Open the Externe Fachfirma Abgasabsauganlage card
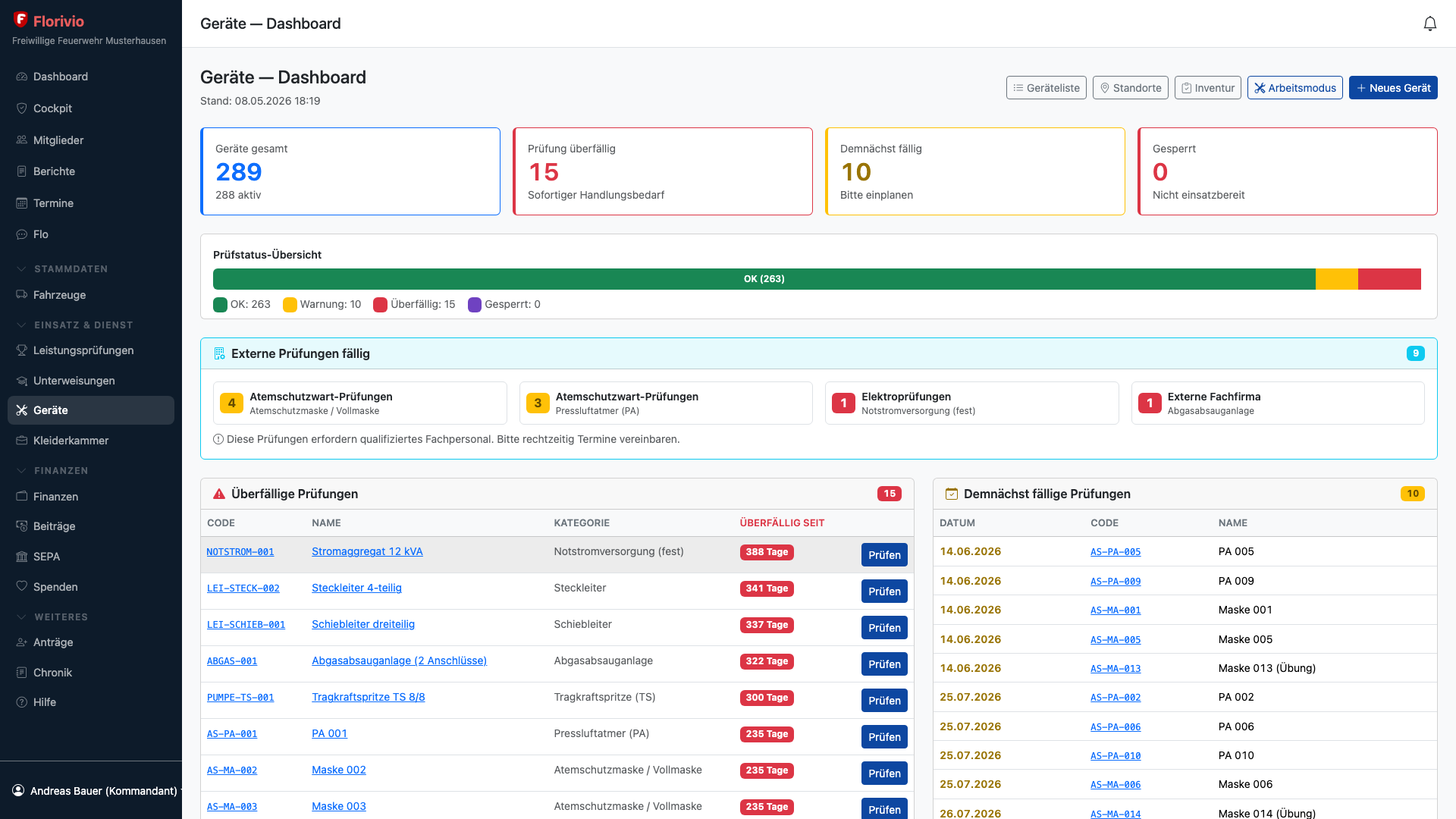Viewport: 1456px width, 819px height. [x=1278, y=403]
